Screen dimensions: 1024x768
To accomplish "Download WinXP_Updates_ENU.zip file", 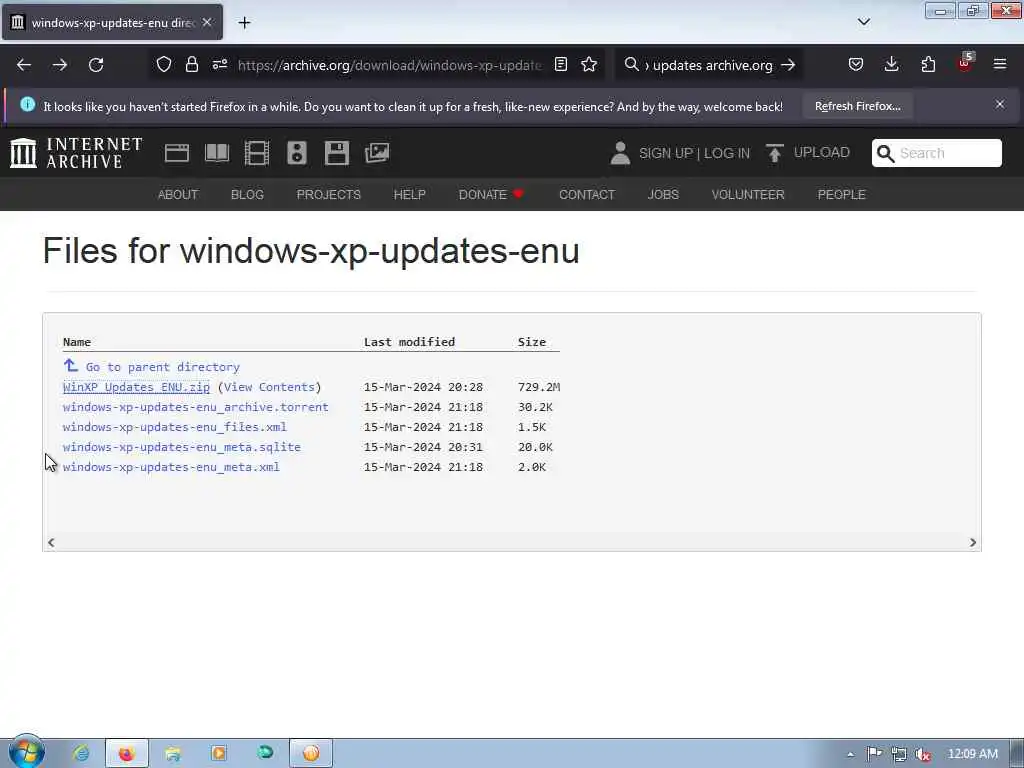I will [136, 387].
